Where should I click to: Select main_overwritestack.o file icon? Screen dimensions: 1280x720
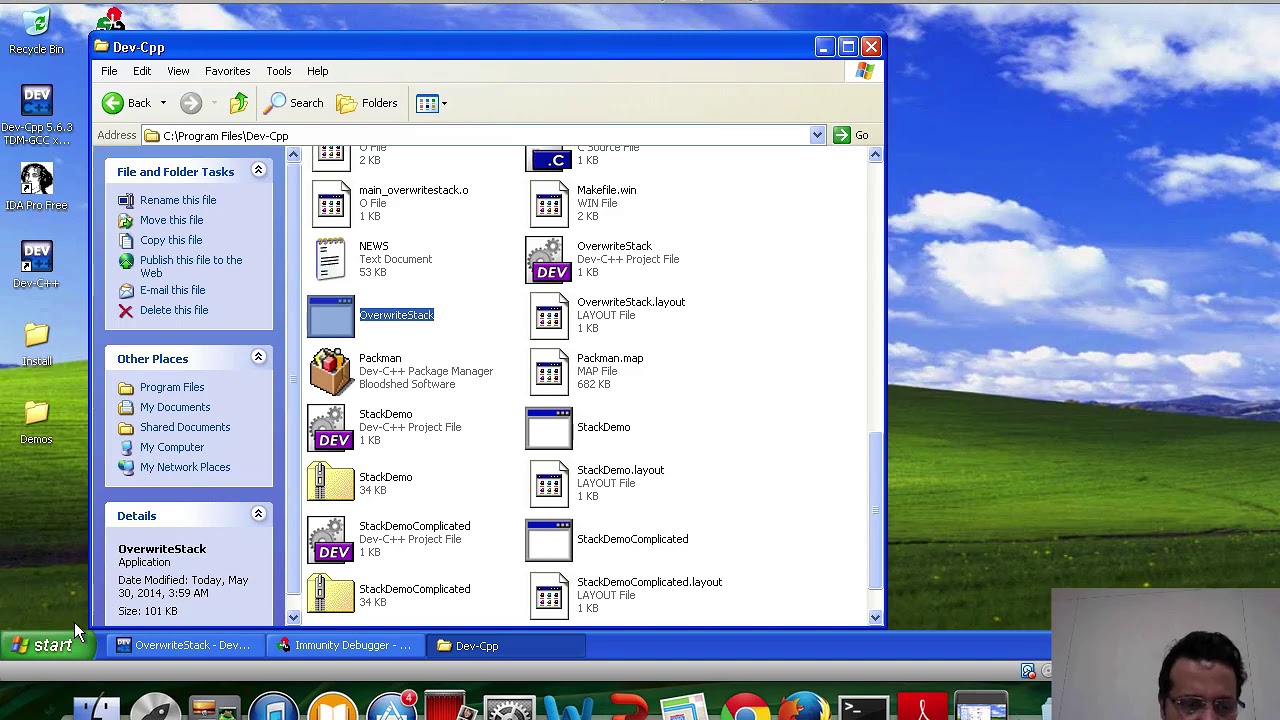331,203
